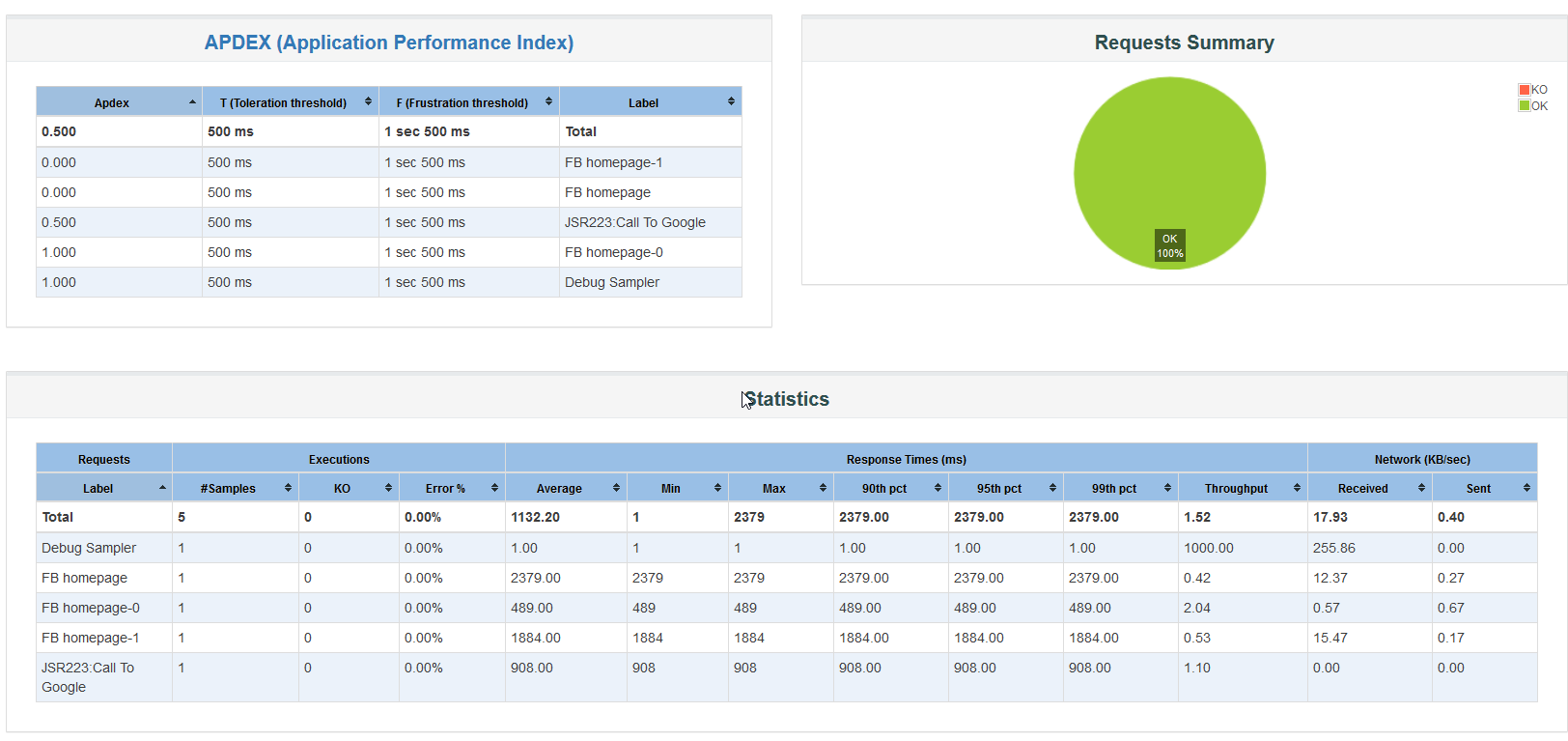The image size is (1568, 741).
Task: Sort Statistics by Max column
Action: 781,488
